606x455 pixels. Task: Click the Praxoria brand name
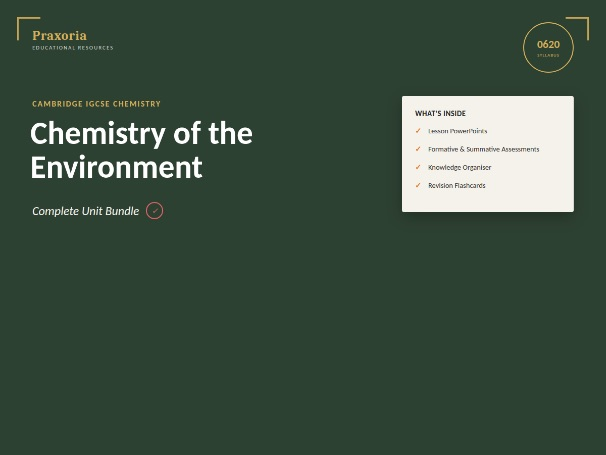tap(60, 36)
